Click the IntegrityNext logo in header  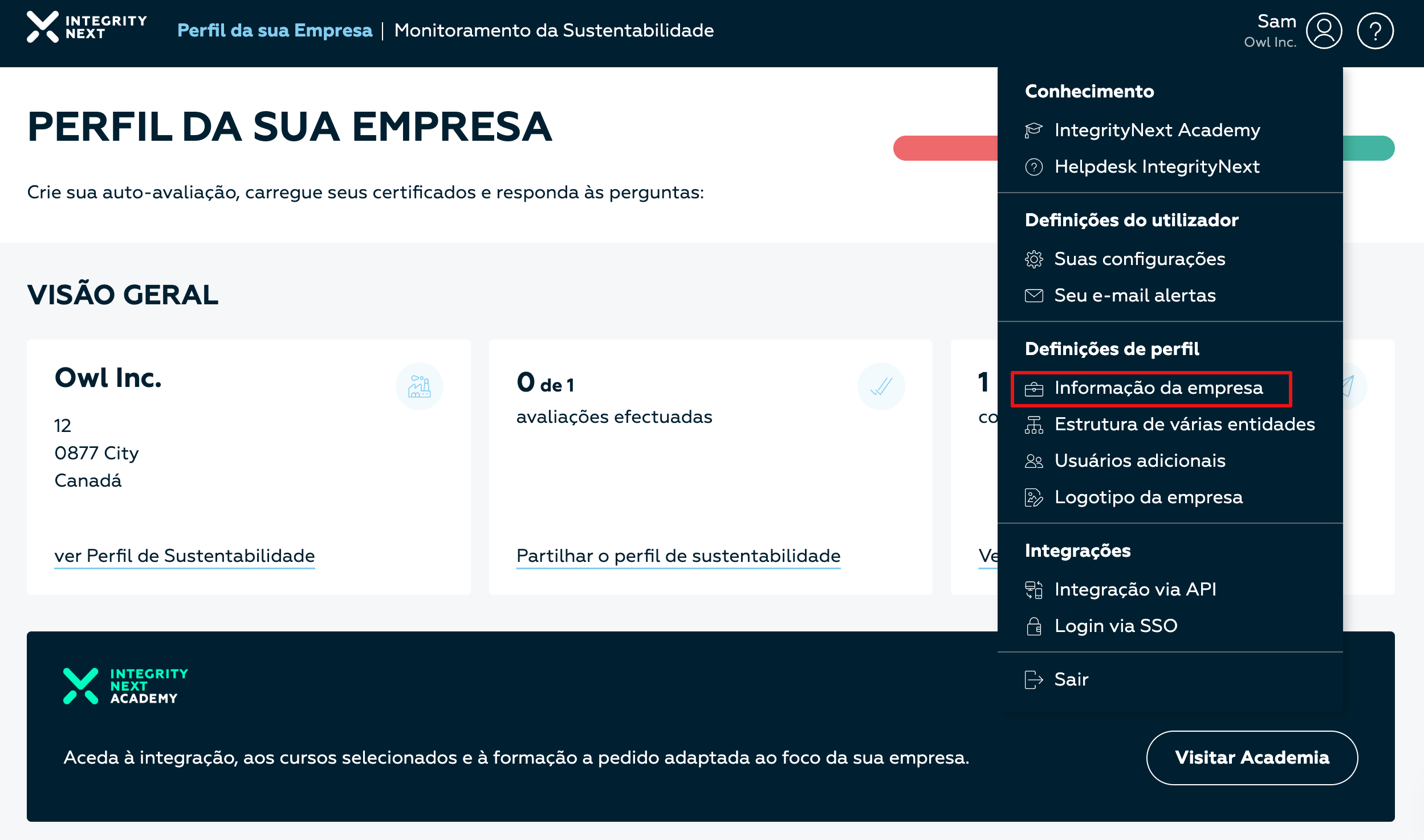[86, 27]
